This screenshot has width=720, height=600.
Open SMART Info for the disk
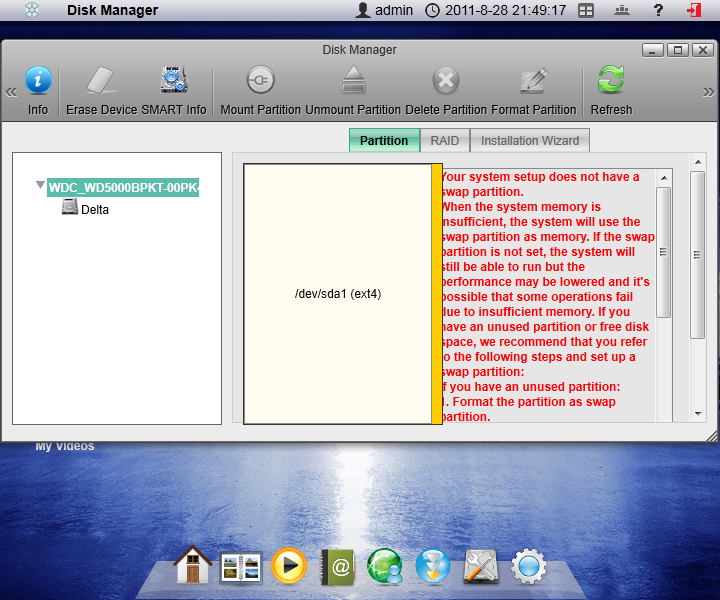pyautogui.click(x=174, y=82)
